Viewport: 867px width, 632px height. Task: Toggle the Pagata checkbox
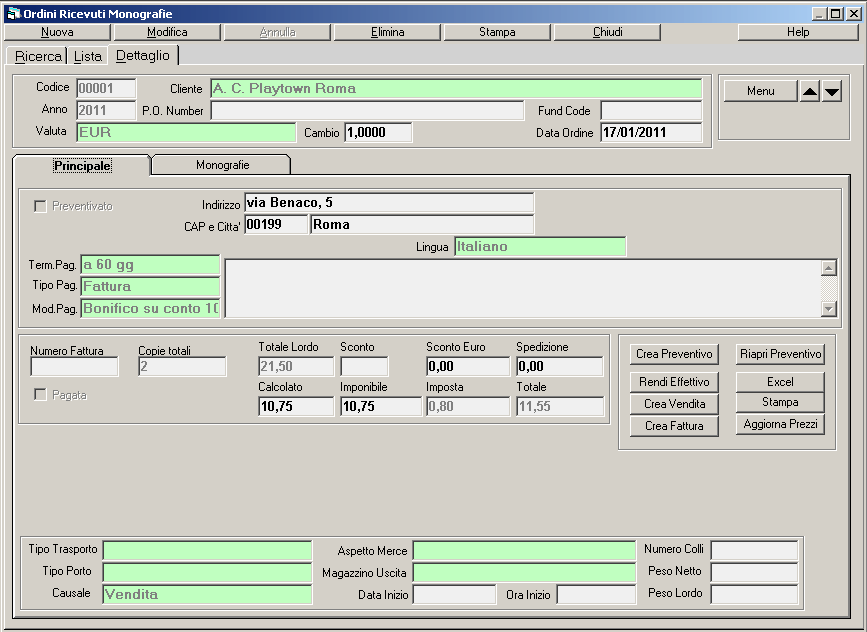[40, 395]
